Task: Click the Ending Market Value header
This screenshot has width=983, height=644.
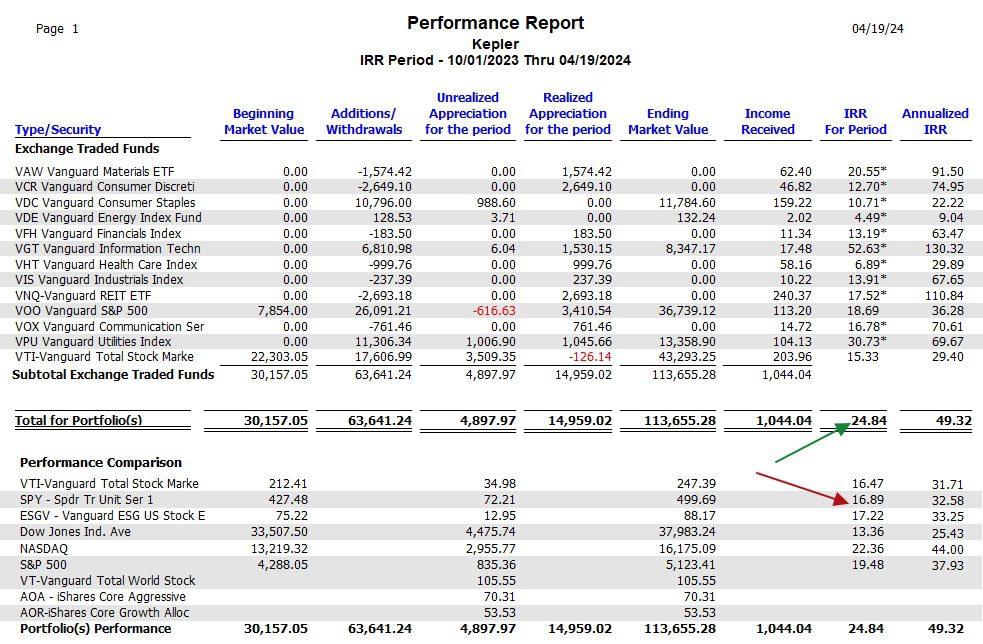Action: click(x=668, y=122)
